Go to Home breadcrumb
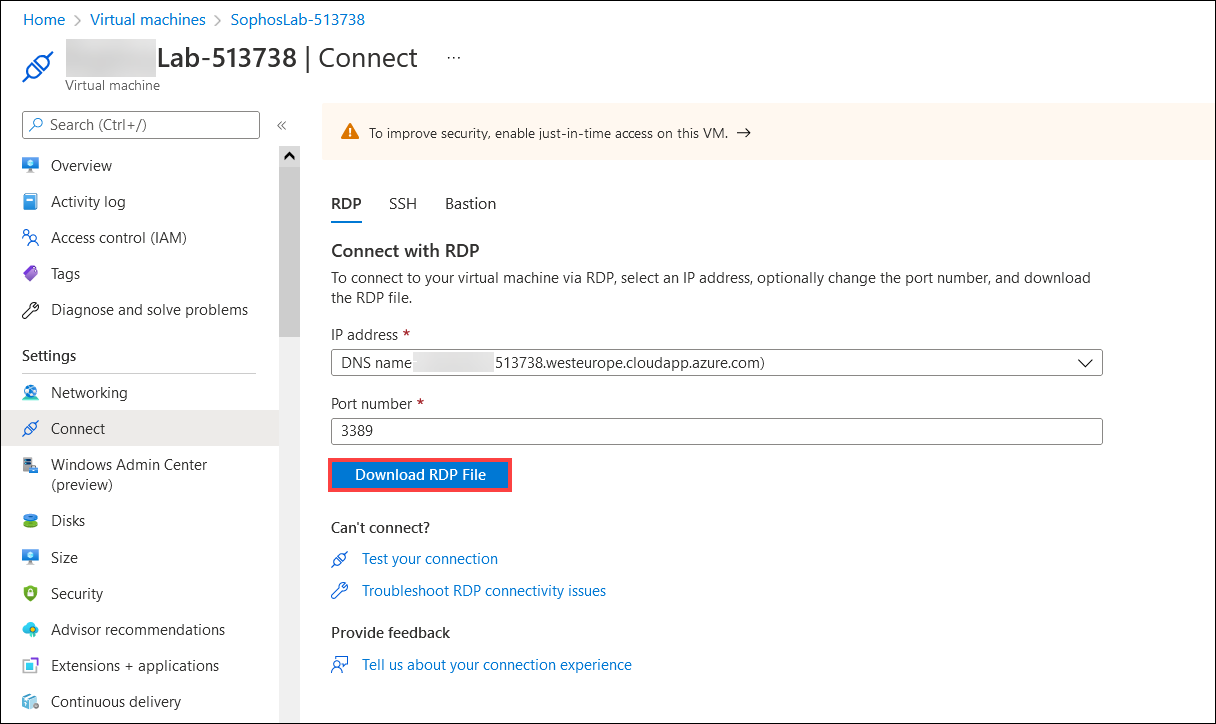 (44, 19)
